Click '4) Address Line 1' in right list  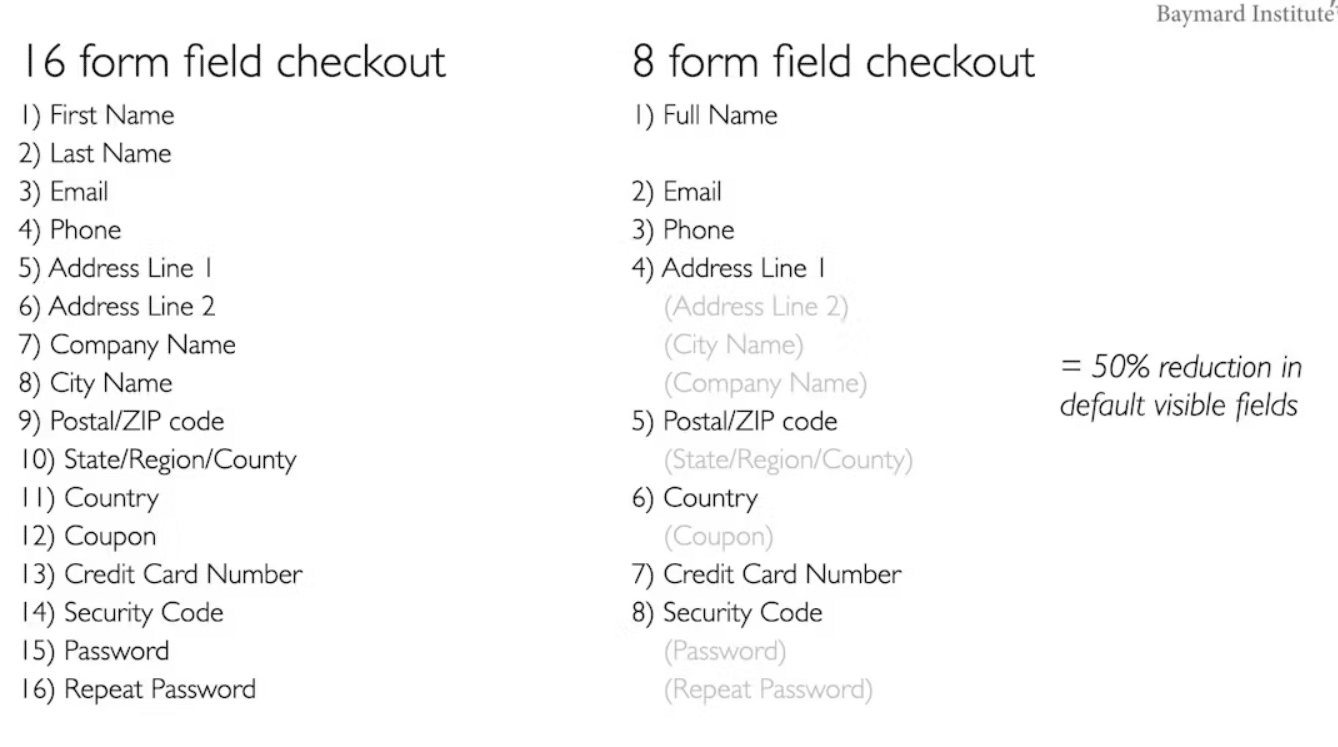coord(729,268)
